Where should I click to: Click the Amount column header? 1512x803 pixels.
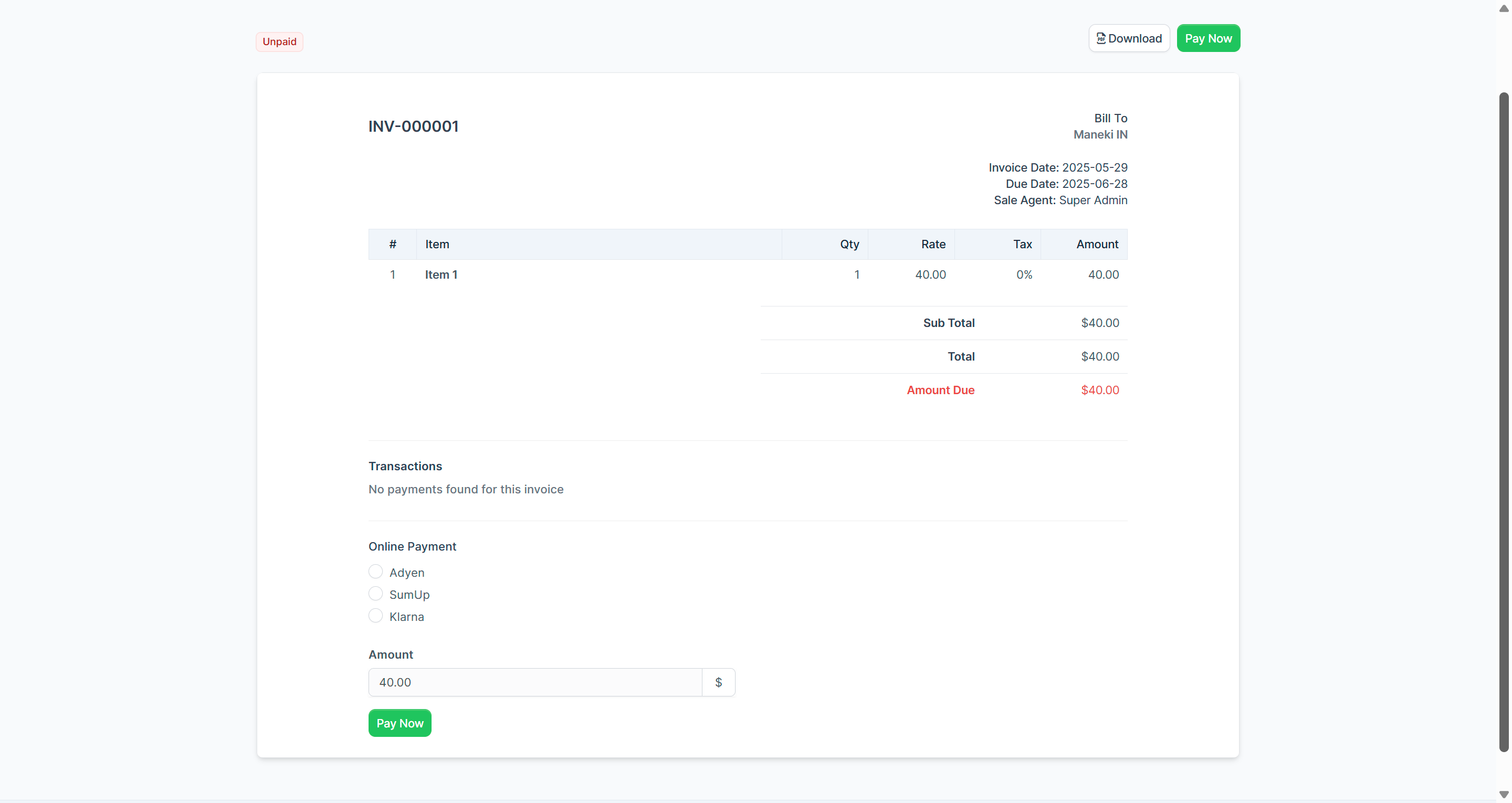pos(1096,244)
